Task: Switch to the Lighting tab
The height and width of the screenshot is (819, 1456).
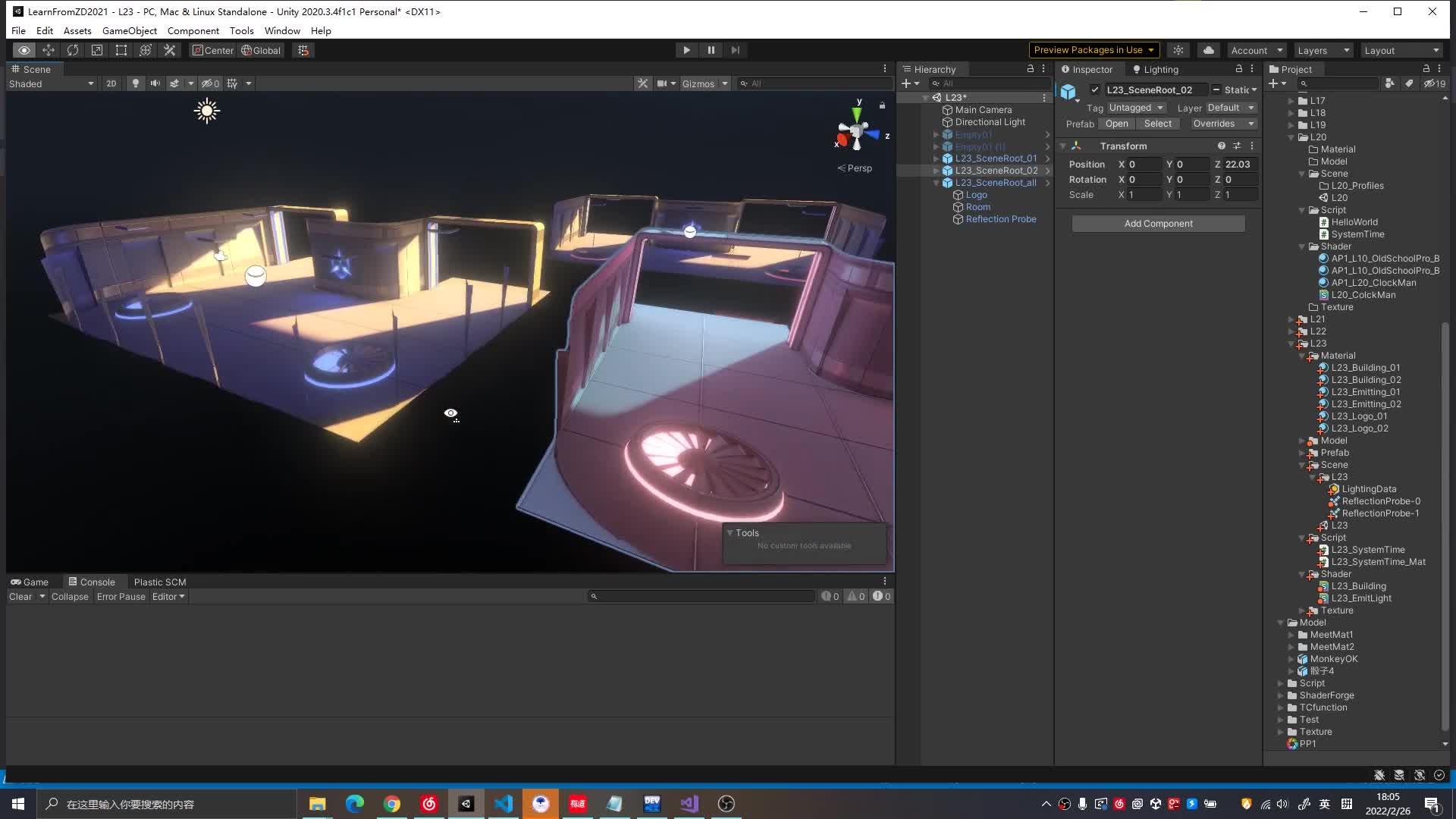Action: point(1155,69)
